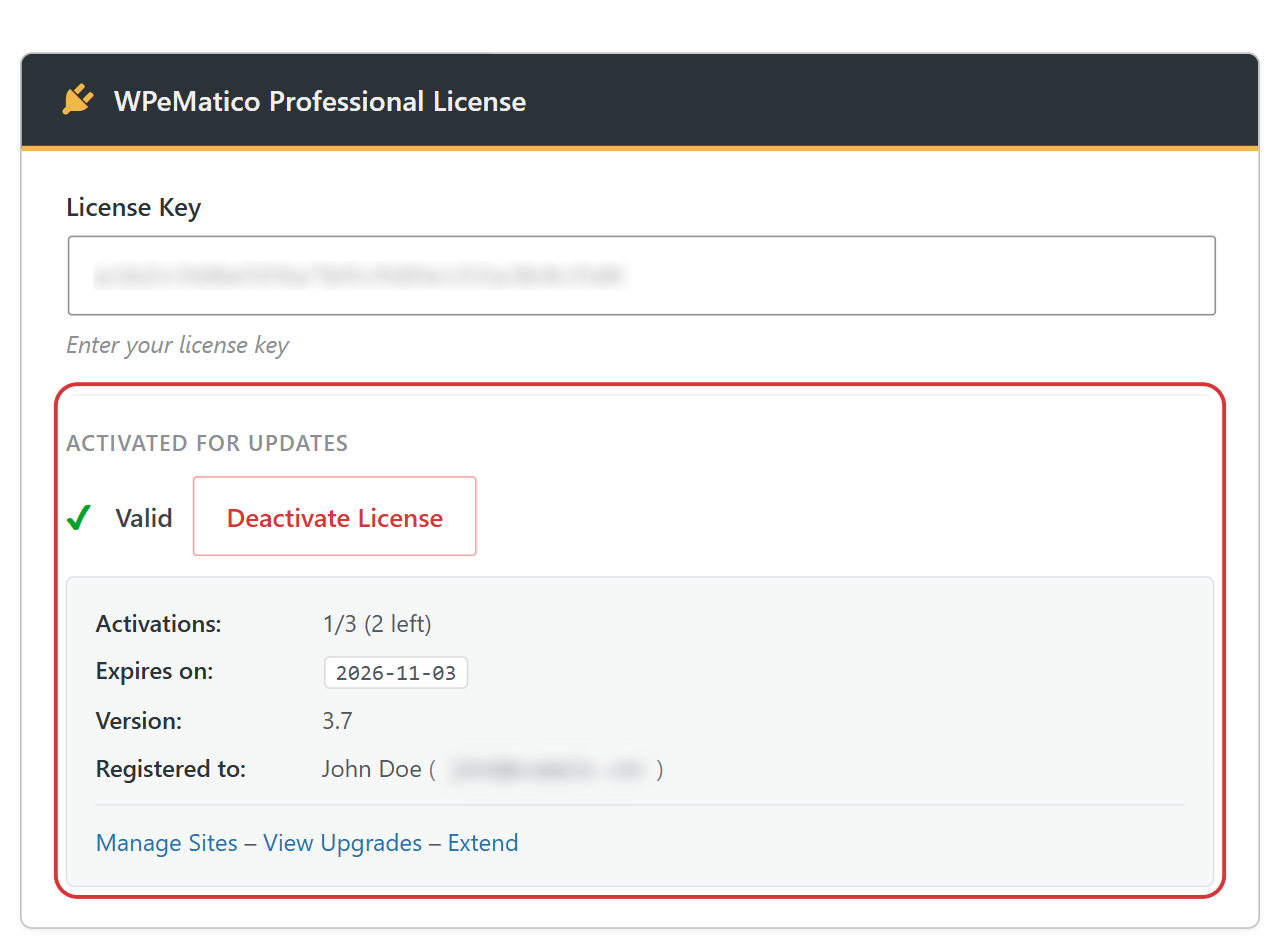Click the 'Version:' label

click(139, 721)
